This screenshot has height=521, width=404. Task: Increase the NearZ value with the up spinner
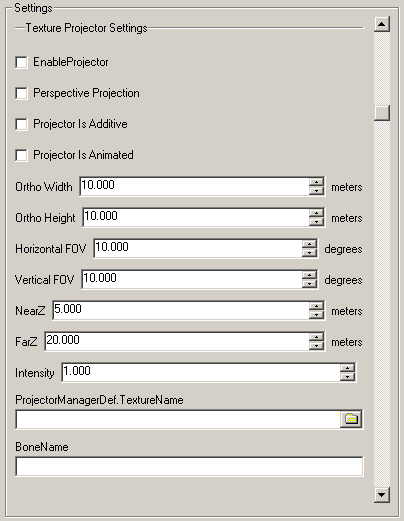coord(316,306)
